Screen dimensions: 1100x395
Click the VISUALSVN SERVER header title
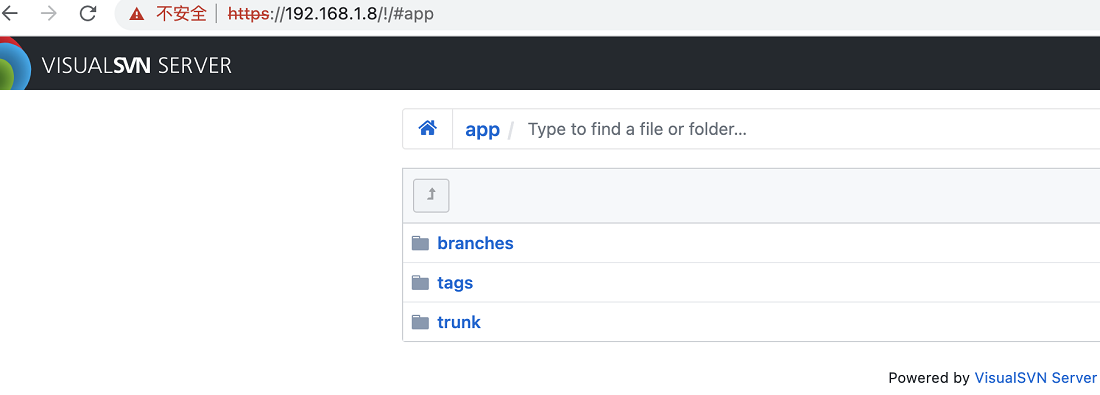pos(137,66)
